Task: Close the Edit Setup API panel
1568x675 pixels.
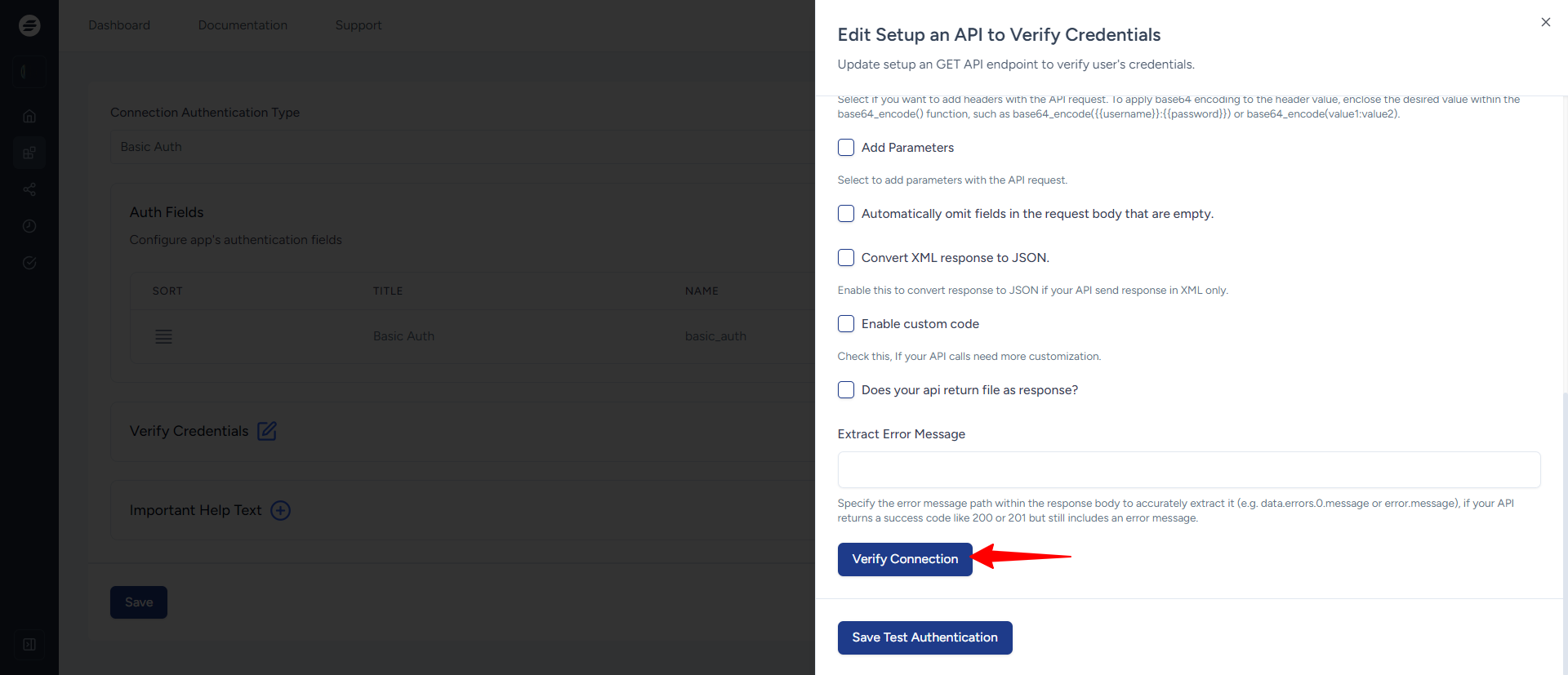Action: click(x=1545, y=22)
